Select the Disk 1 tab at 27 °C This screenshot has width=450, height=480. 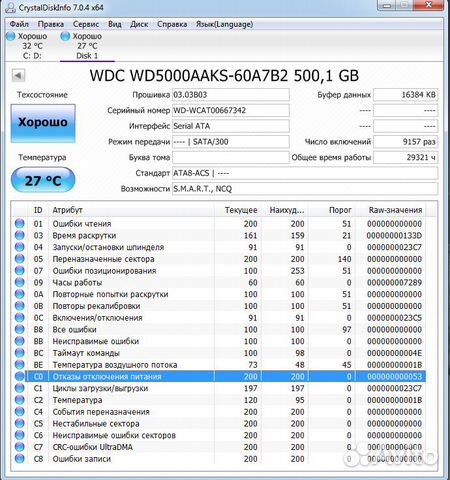pos(87,46)
